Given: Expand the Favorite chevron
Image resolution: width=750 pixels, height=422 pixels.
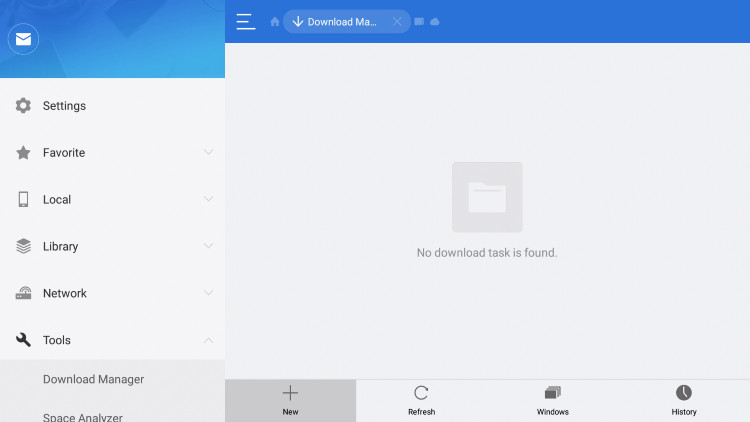Looking at the screenshot, I should (x=208, y=152).
